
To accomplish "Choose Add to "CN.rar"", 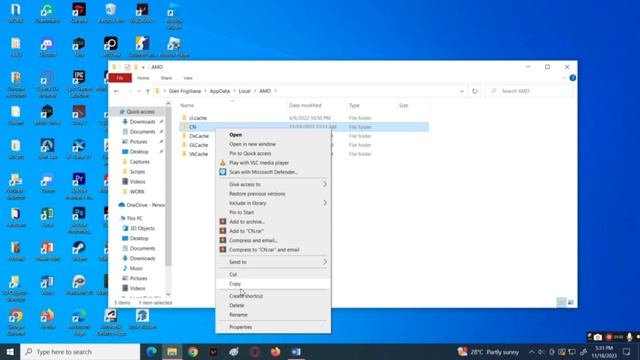I will pos(273,231).
